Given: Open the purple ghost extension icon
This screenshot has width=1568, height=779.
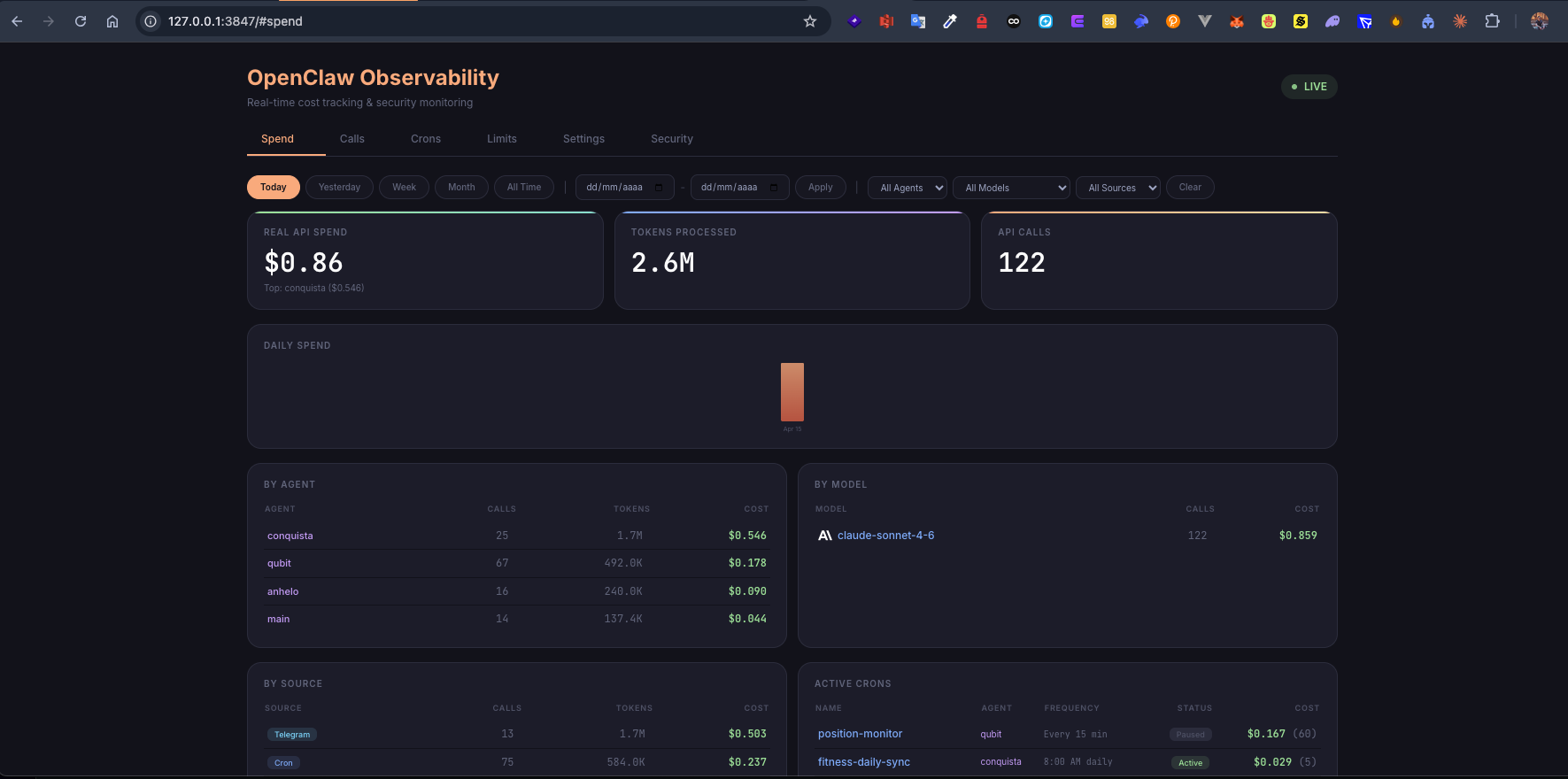Looking at the screenshot, I should [x=1332, y=21].
